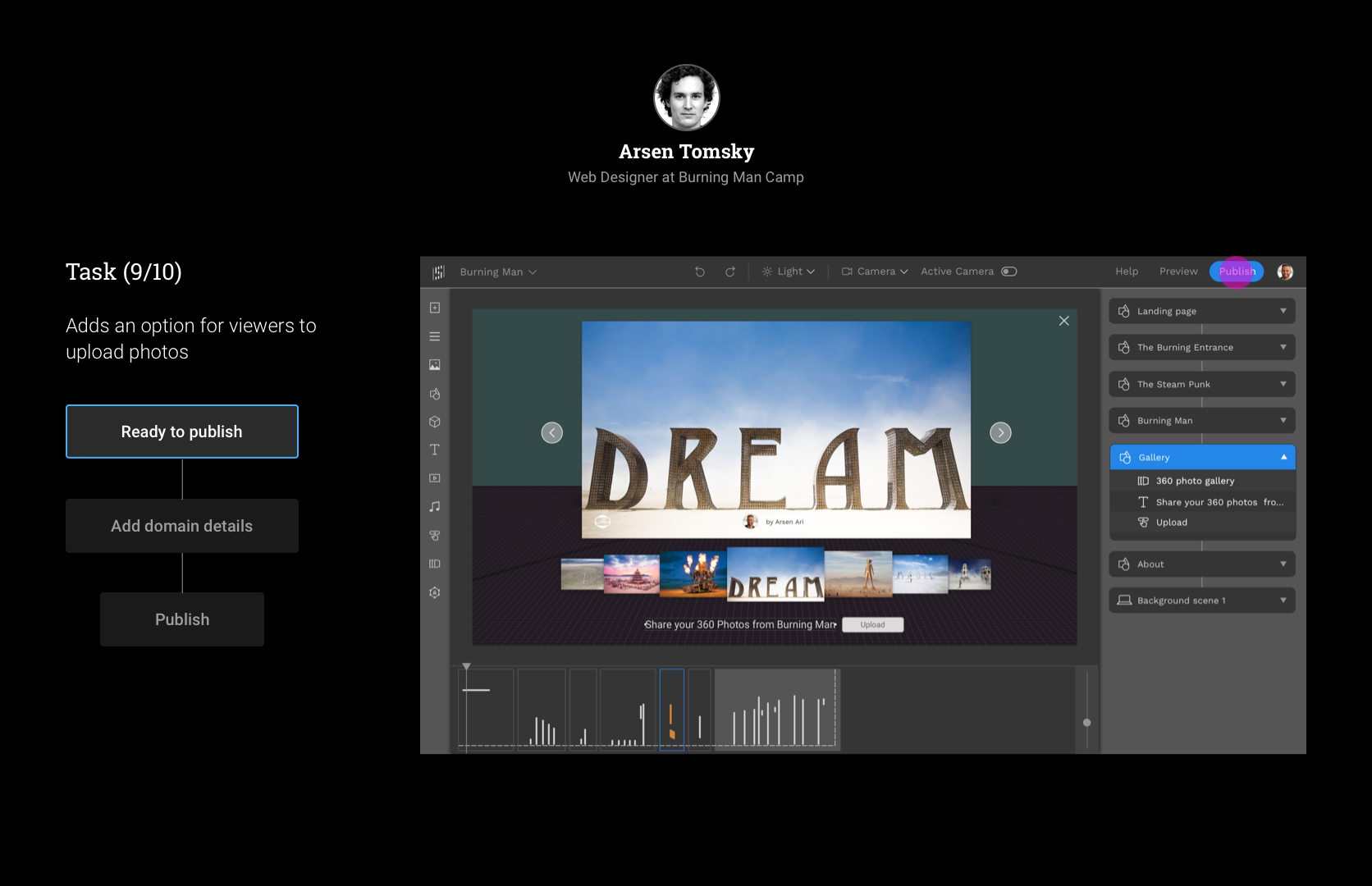Open the Help menu
Viewport: 1372px width, 886px height.
(1127, 272)
